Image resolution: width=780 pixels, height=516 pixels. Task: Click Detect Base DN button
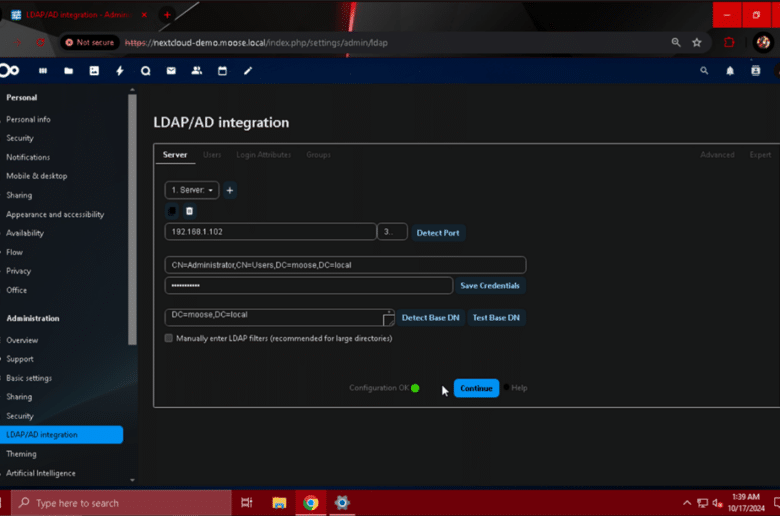(431, 317)
